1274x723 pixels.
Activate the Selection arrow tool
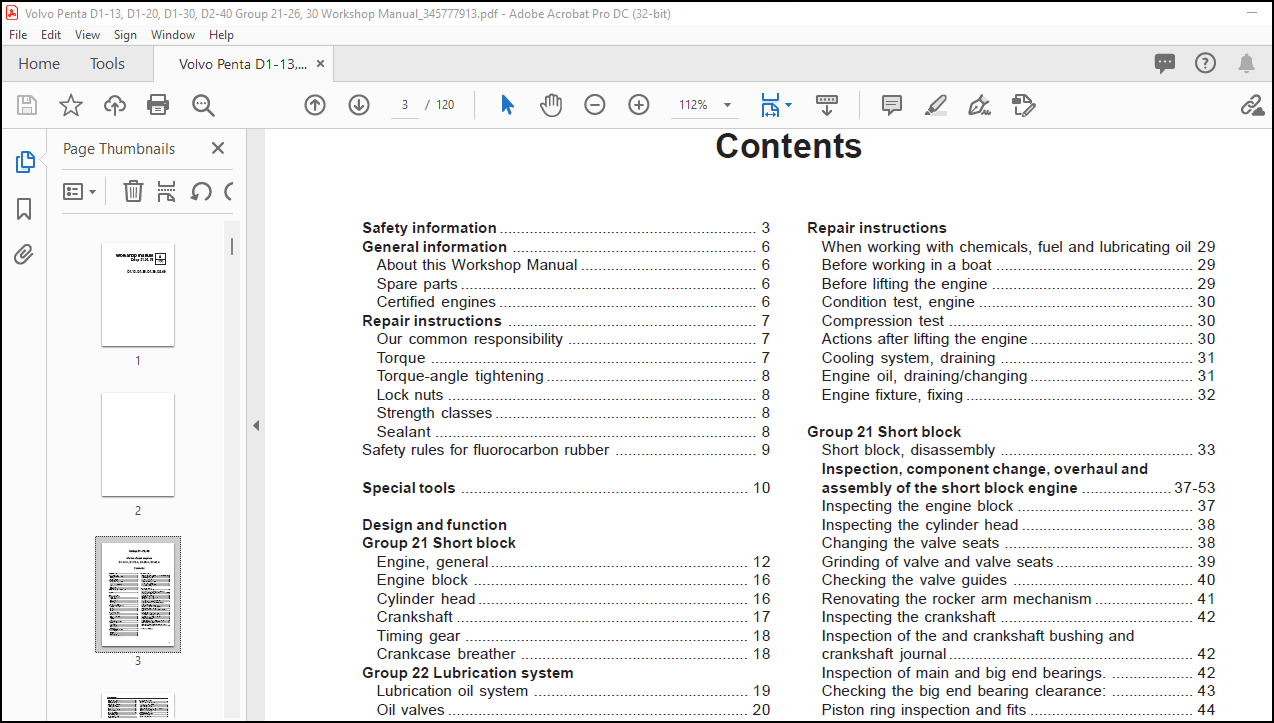tap(507, 105)
